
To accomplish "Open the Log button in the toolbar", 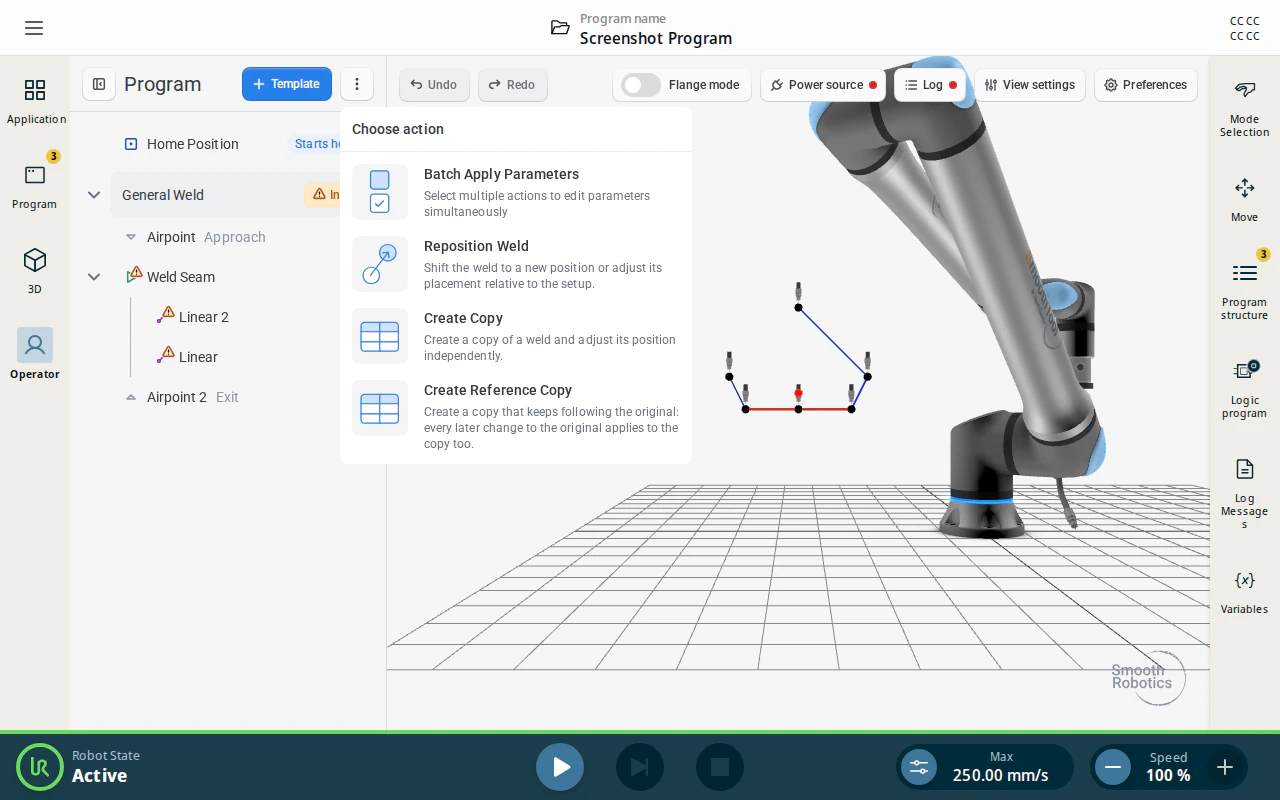I will (x=930, y=85).
